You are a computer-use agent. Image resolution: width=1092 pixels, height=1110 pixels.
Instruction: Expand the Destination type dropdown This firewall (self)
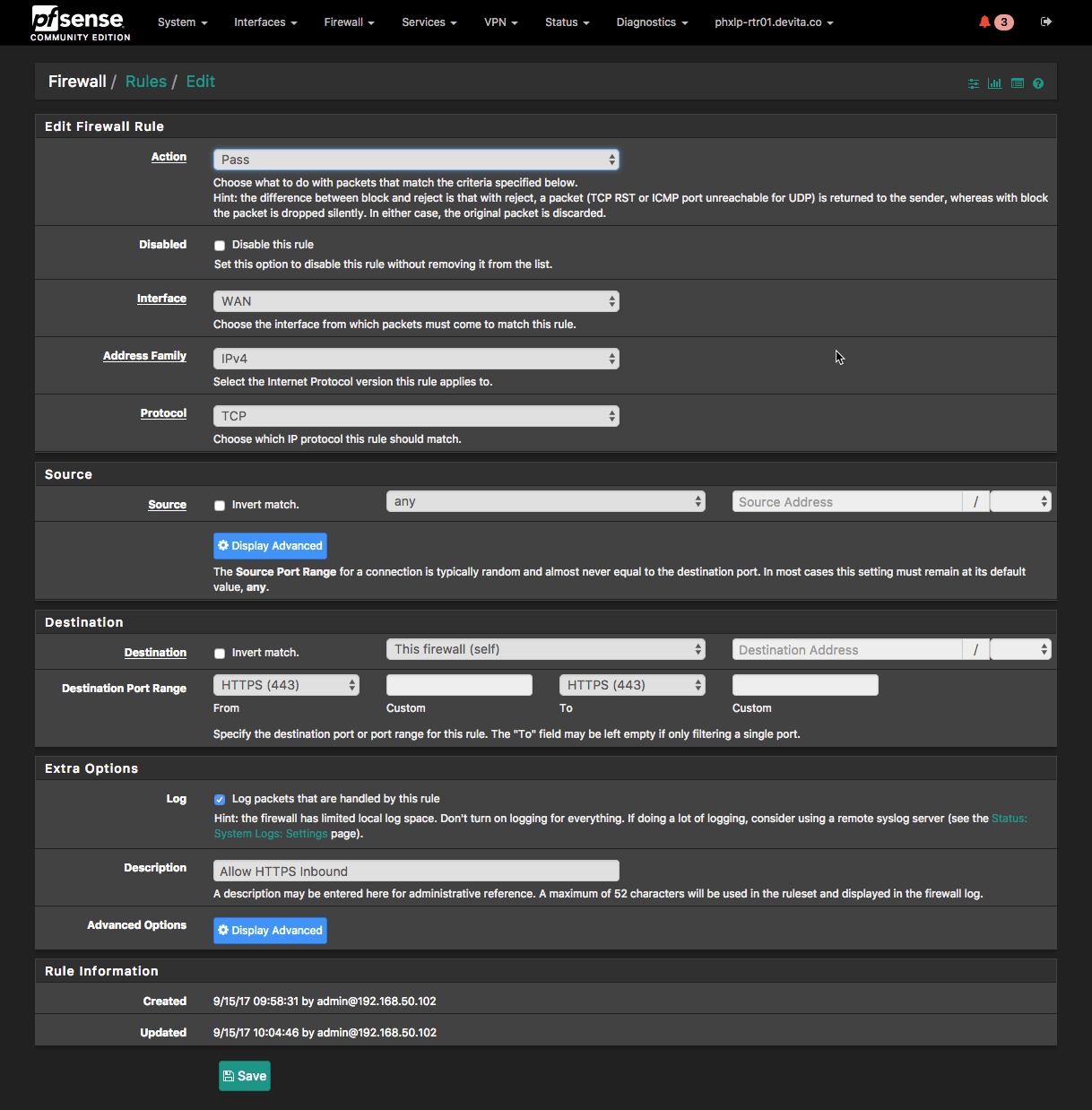coord(545,649)
